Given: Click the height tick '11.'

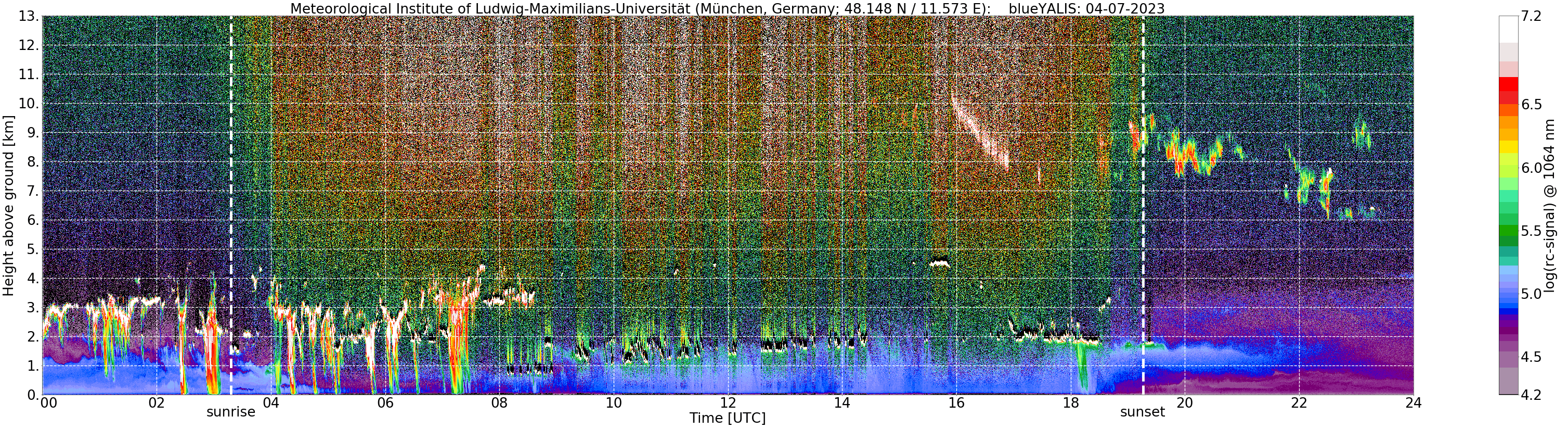Looking at the screenshot, I should tap(29, 75).
